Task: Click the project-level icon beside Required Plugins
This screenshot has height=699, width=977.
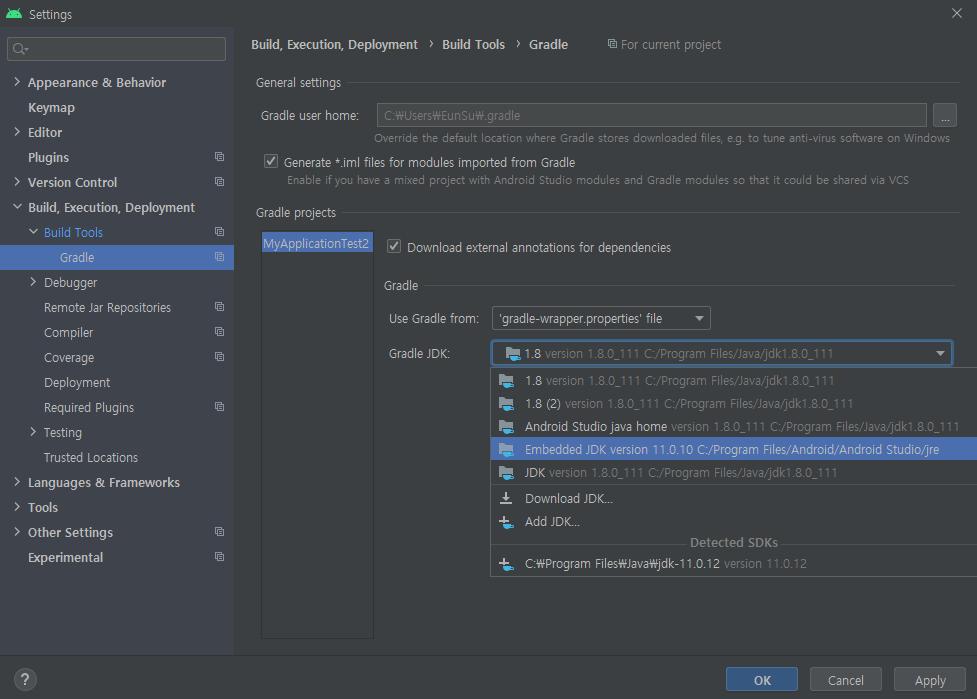Action: click(219, 406)
